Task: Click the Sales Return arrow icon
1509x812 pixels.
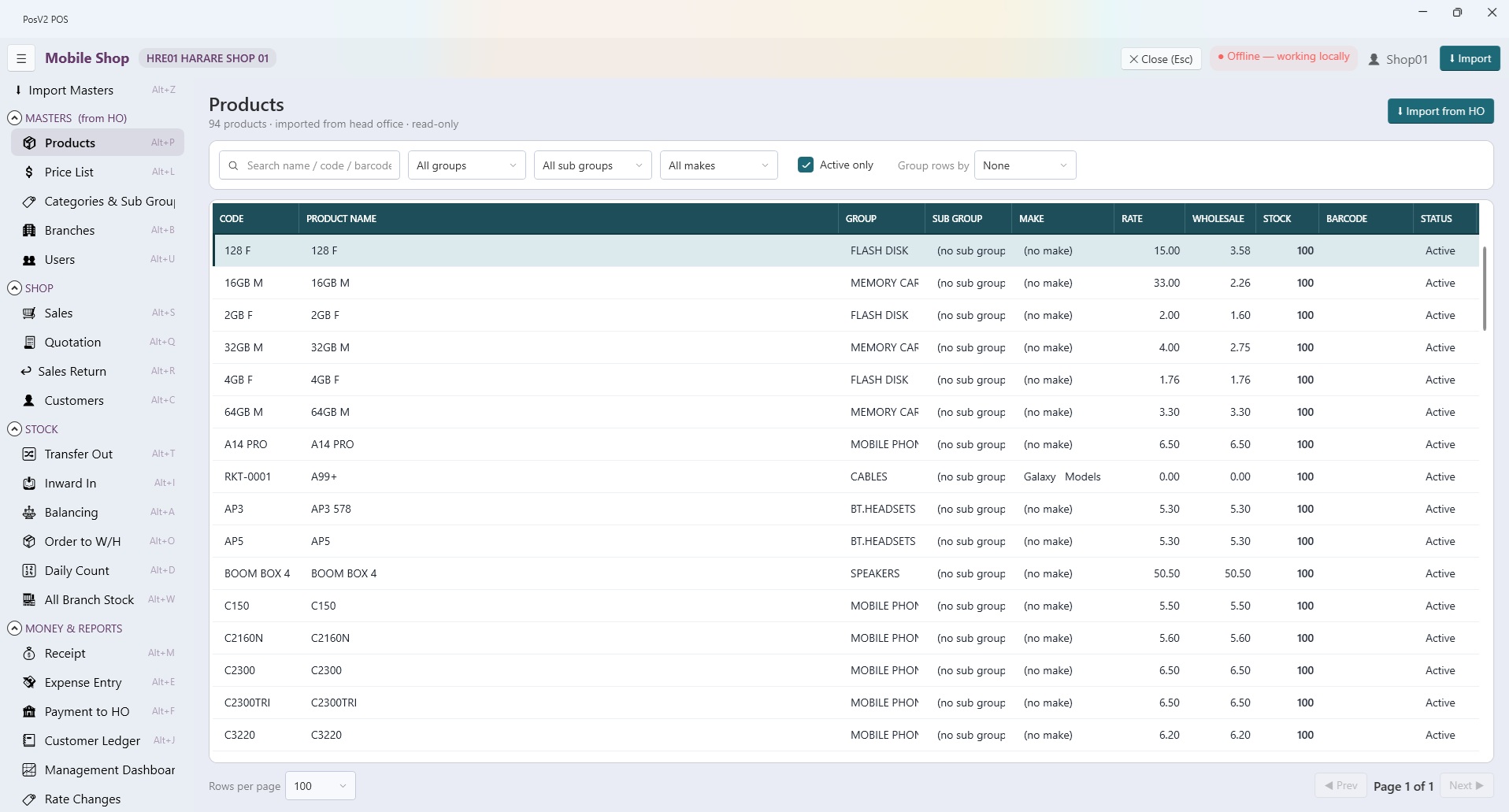Action: pyautogui.click(x=26, y=371)
